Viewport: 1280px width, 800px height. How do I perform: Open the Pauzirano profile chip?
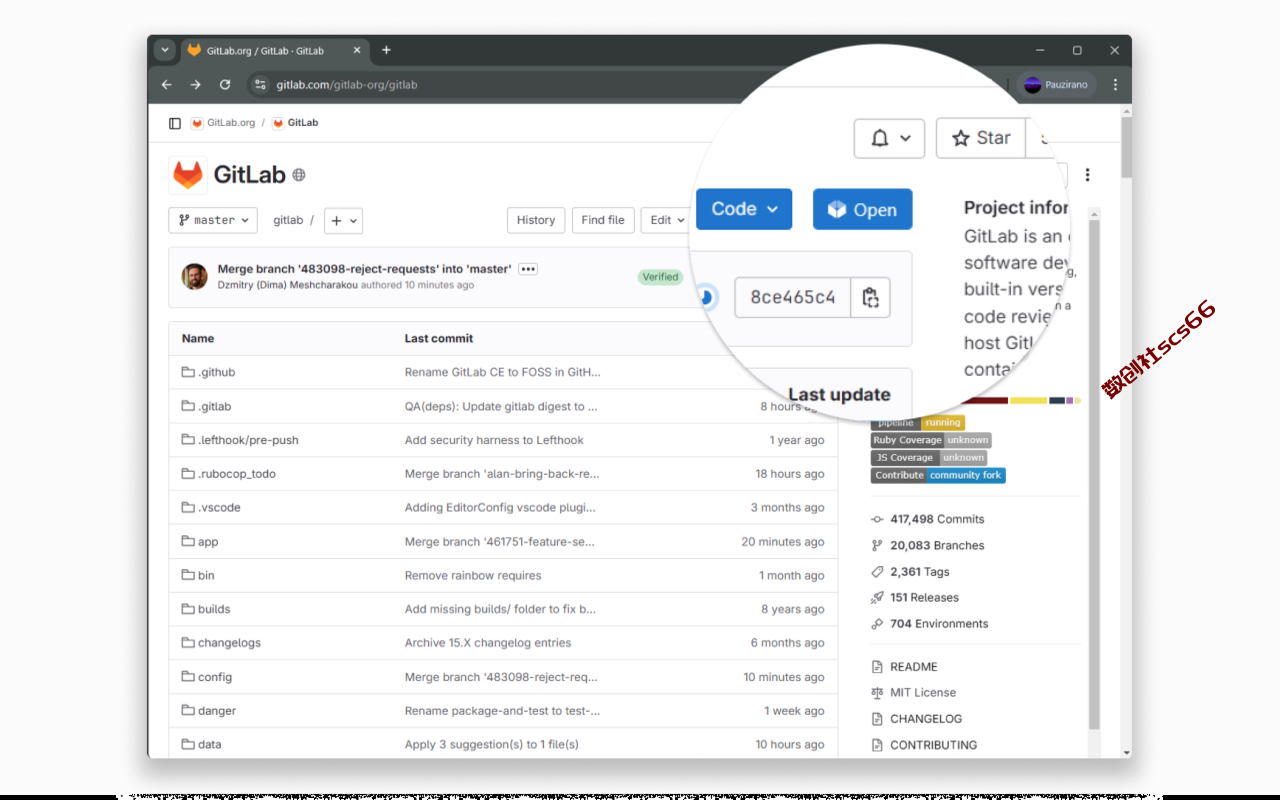[1058, 85]
